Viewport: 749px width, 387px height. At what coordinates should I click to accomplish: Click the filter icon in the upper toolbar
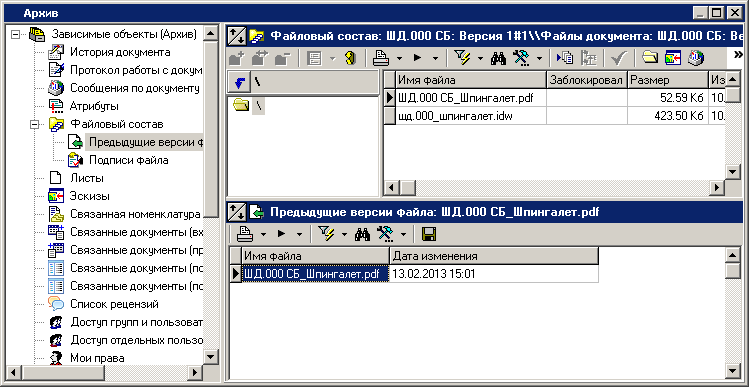point(461,58)
